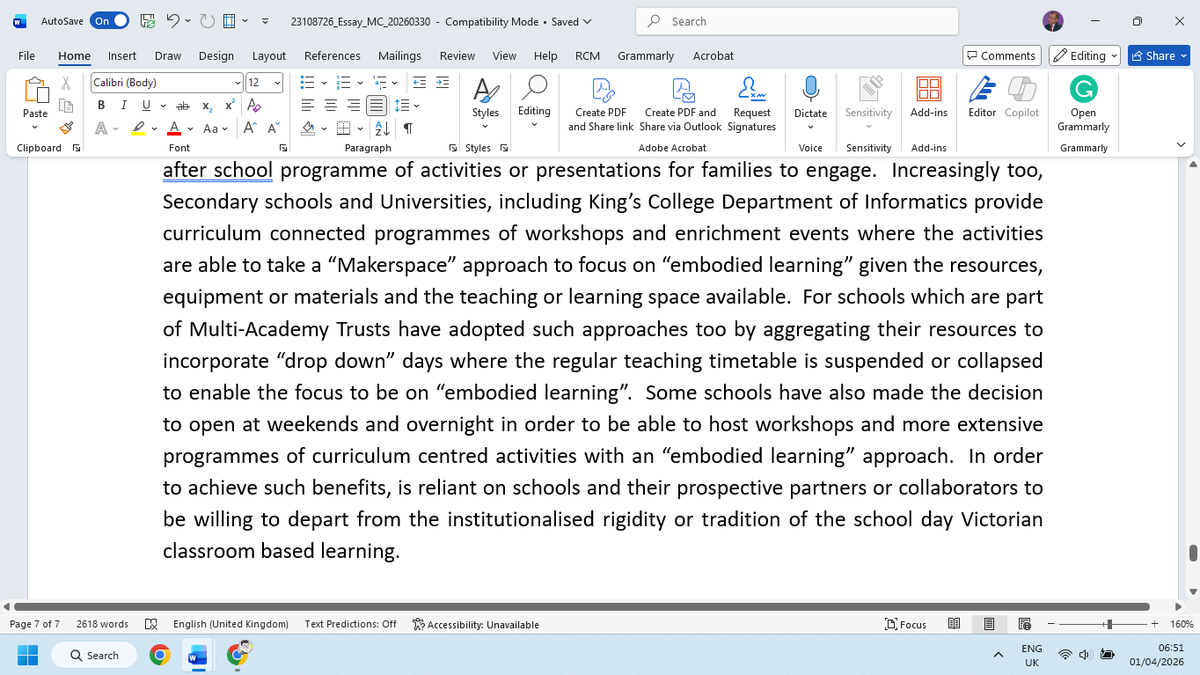Click Request Signatures
The image size is (1200, 675).
click(752, 103)
